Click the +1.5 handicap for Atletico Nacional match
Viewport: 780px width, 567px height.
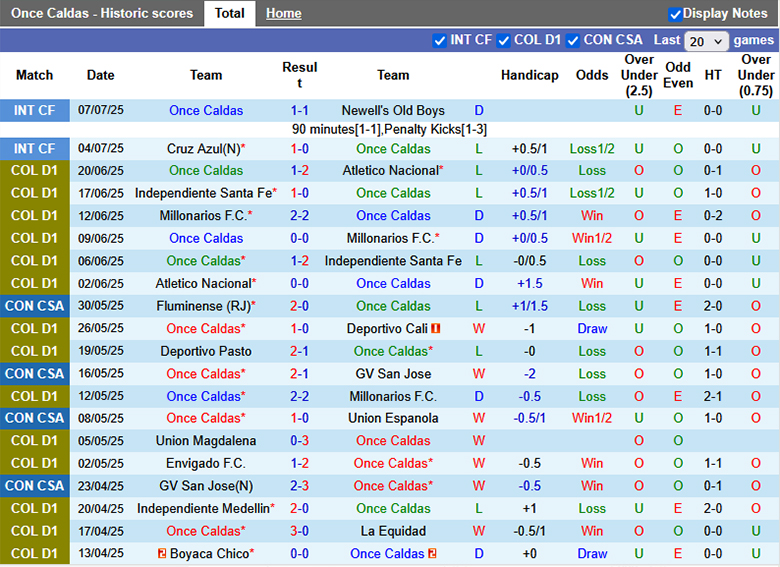point(529,284)
